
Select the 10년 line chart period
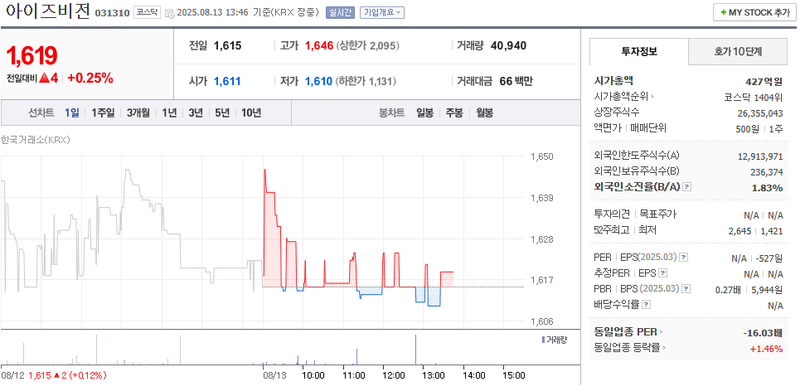pyautogui.click(x=251, y=113)
